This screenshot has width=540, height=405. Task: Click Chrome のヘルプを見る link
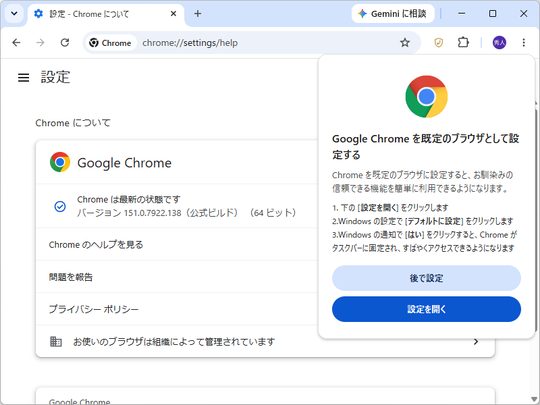pos(96,245)
